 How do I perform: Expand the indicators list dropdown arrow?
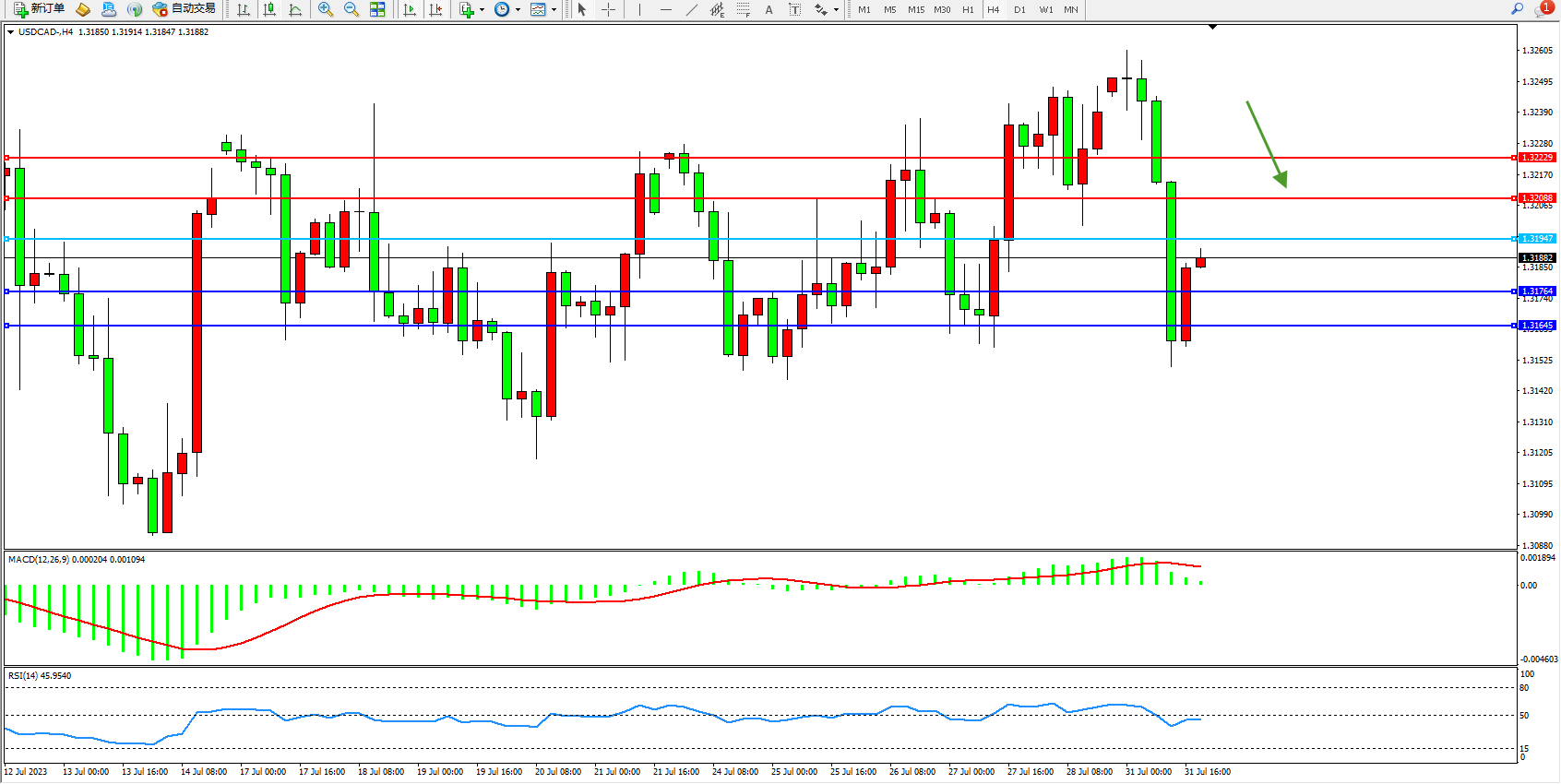coord(482,9)
